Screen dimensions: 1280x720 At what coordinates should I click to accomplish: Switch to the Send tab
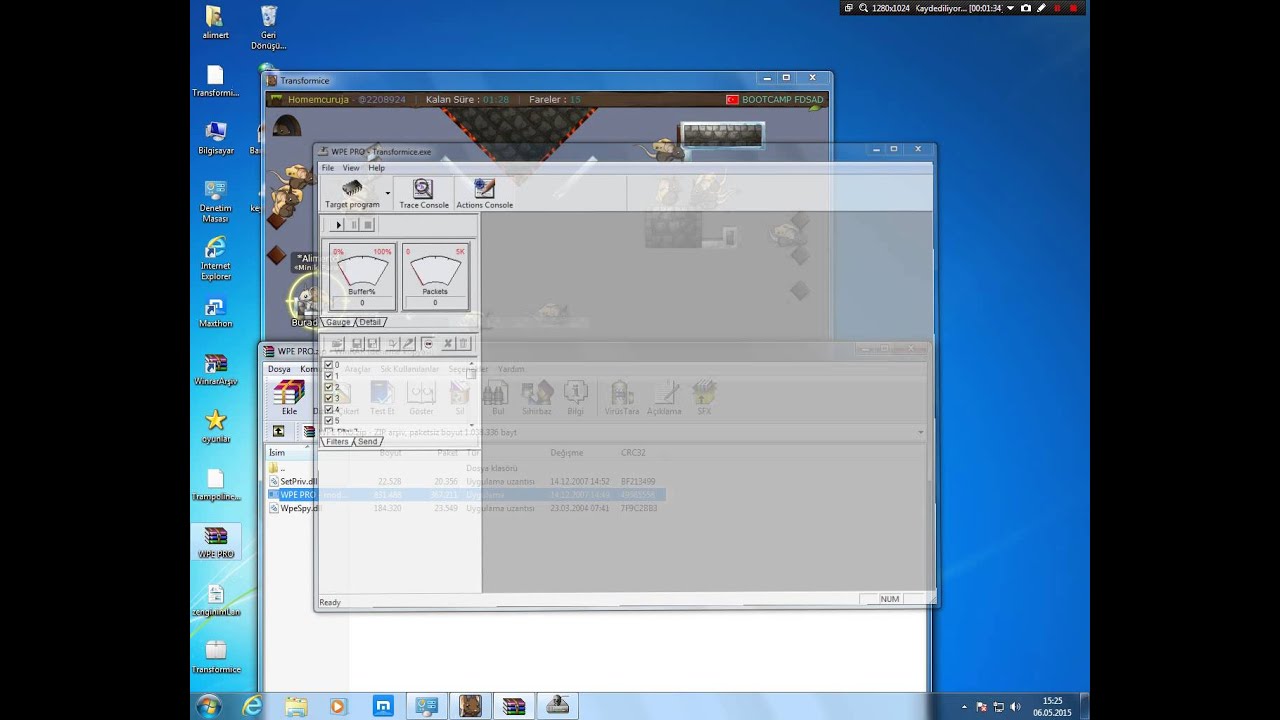pyautogui.click(x=367, y=441)
